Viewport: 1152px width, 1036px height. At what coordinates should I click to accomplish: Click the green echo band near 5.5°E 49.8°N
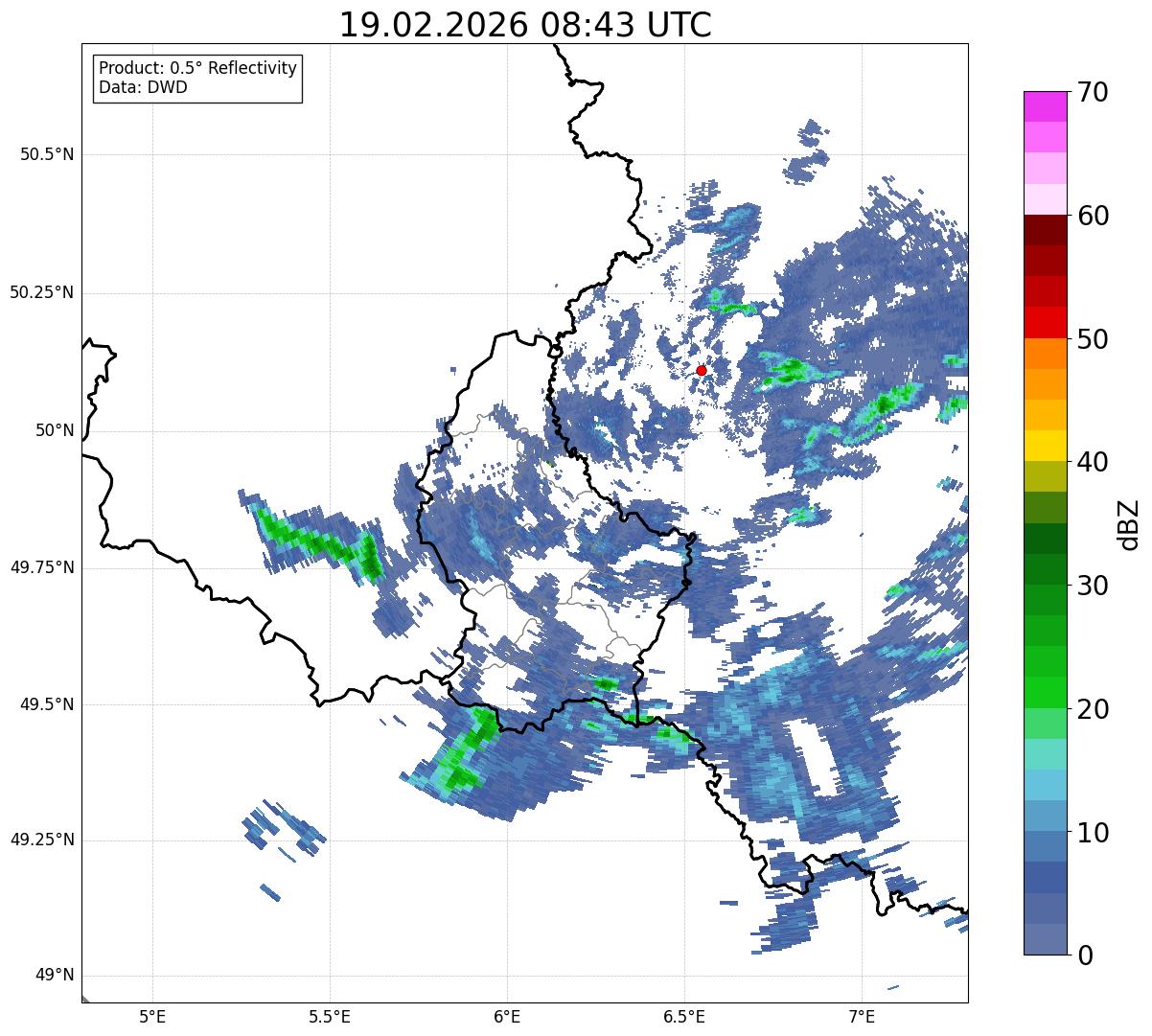pyautogui.click(x=321, y=541)
